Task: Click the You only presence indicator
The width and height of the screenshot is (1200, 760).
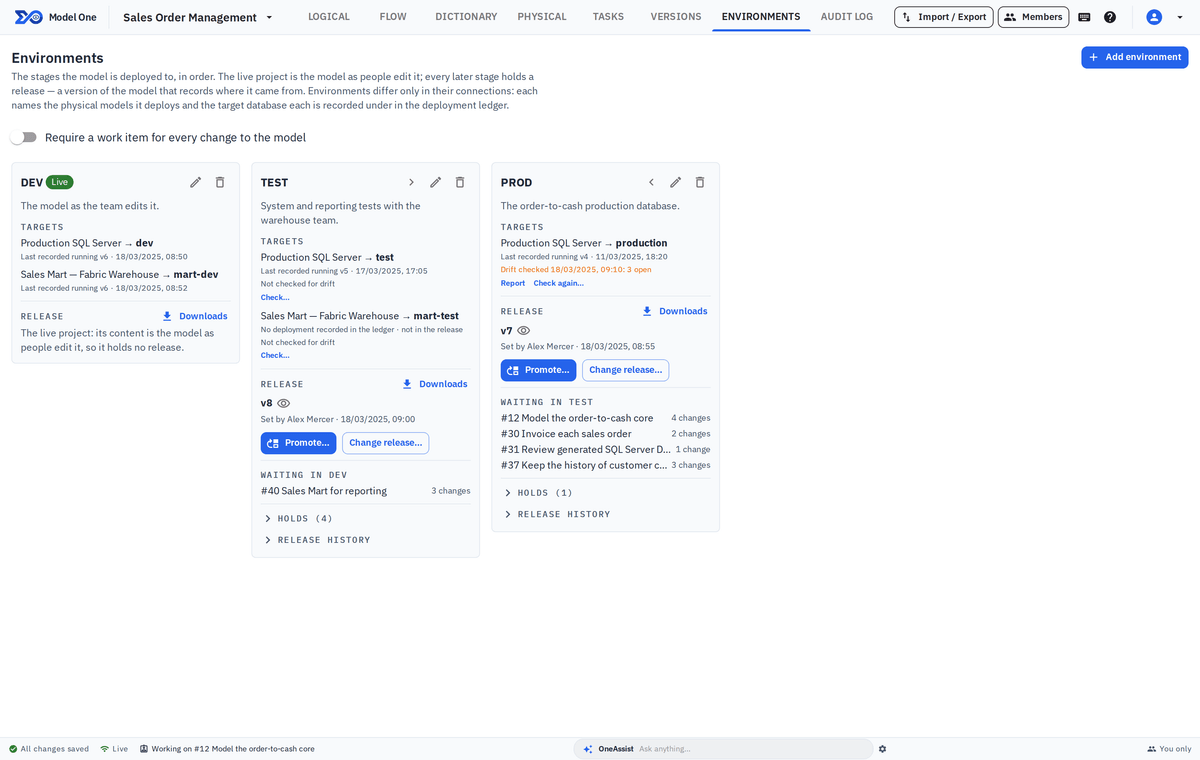Action: coord(1169,748)
